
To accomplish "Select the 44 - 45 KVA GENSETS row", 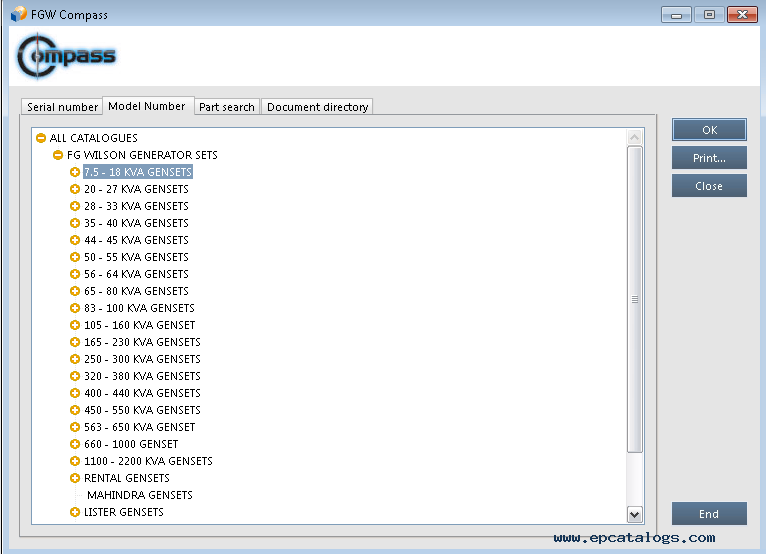I will [x=136, y=240].
